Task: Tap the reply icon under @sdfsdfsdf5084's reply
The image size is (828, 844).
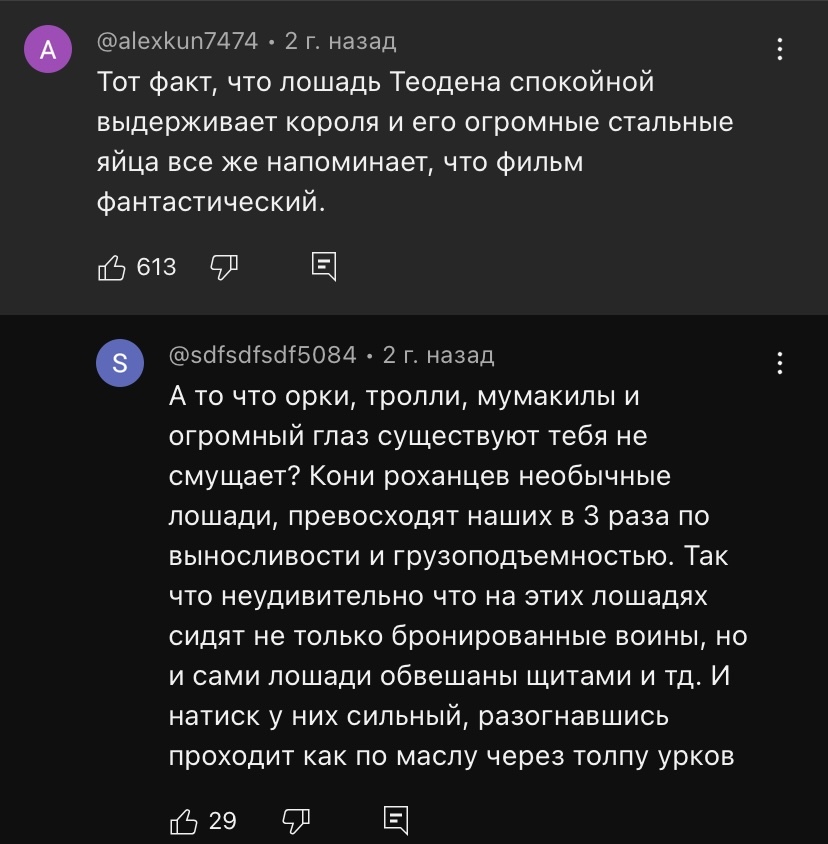Action: 397,821
